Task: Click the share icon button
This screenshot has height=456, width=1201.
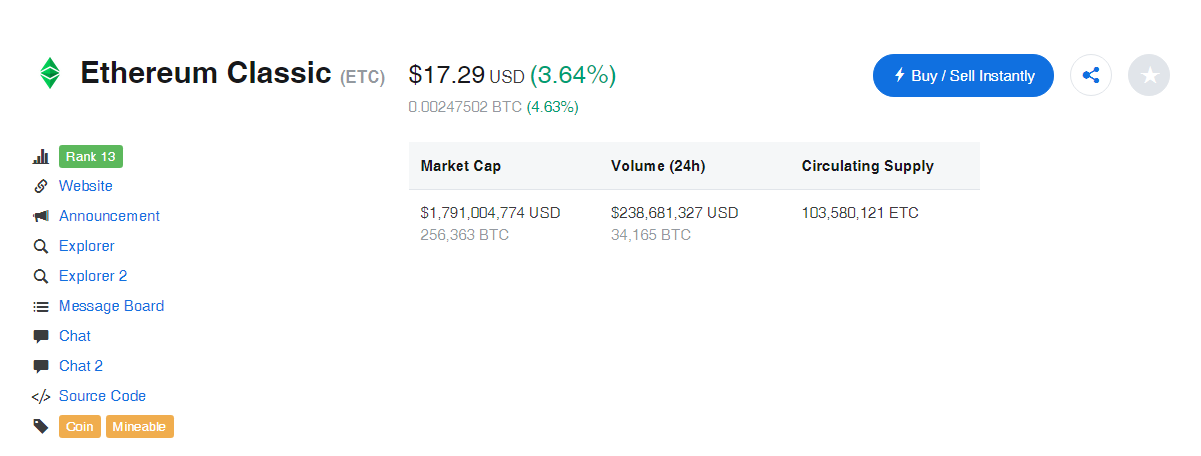Action: click(x=1091, y=75)
